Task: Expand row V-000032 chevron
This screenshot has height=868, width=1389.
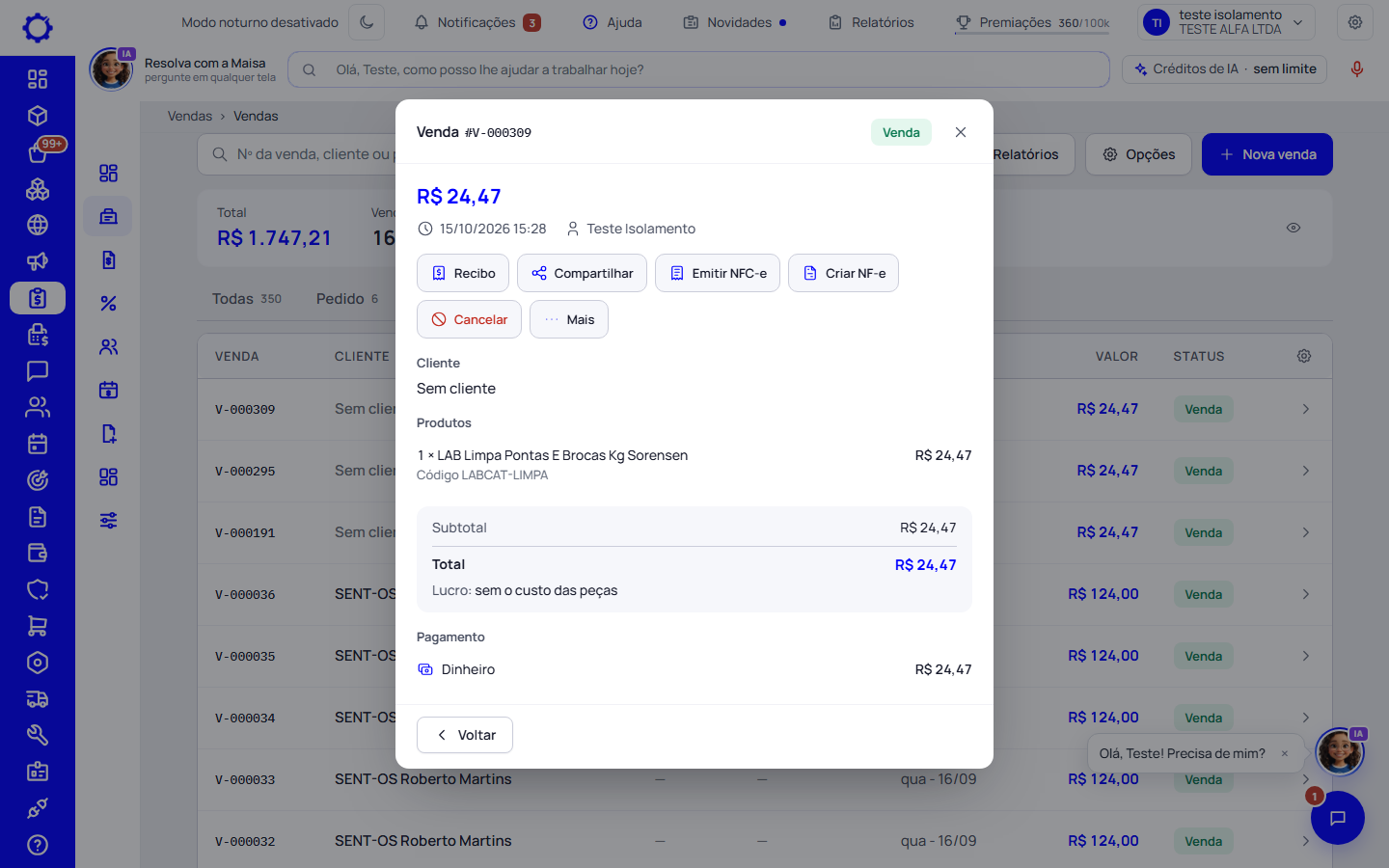Action: coord(1306,841)
